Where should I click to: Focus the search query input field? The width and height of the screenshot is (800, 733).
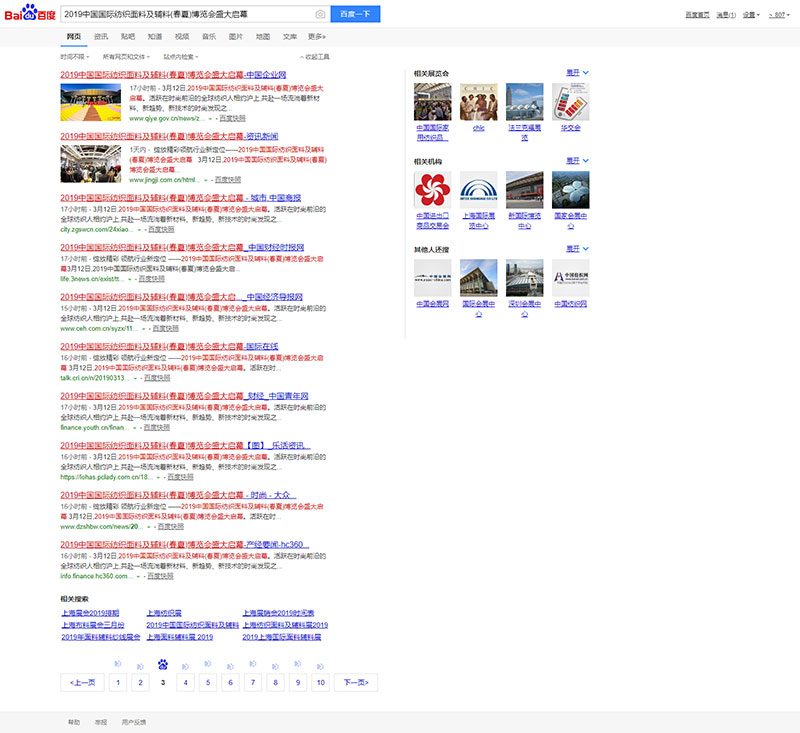pos(188,14)
